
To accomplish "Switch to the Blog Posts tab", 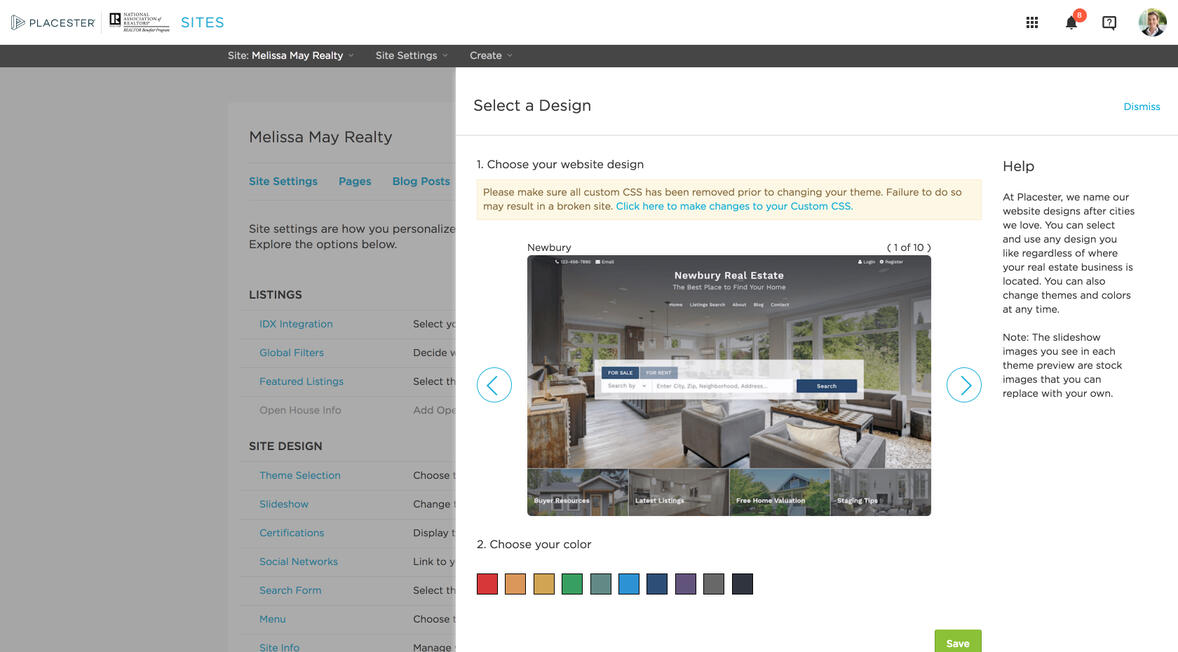I will click(420, 182).
